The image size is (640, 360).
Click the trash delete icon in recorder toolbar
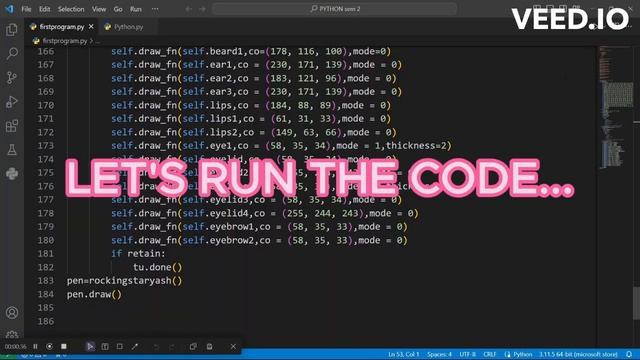[209, 347]
